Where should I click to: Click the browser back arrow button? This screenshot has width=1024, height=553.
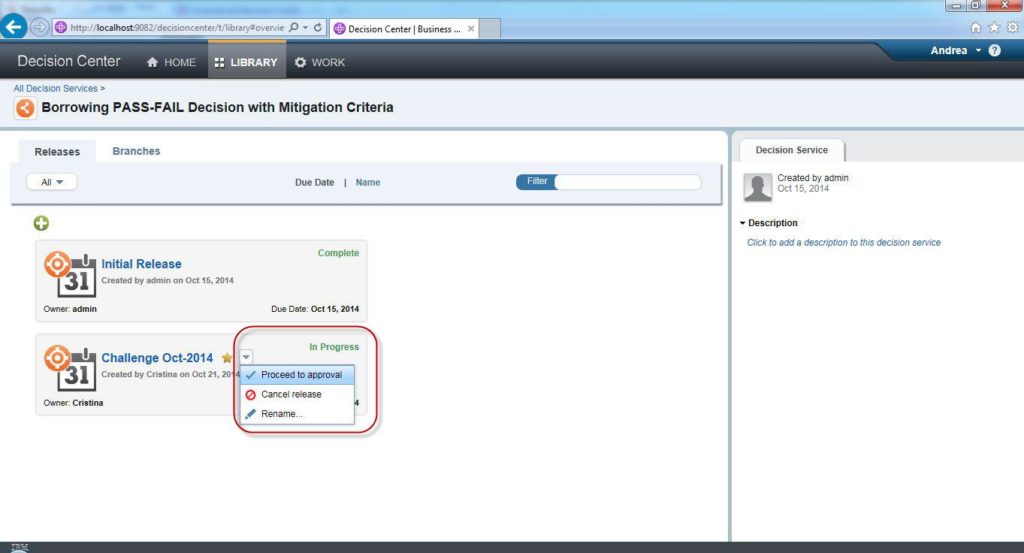point(14,28)
